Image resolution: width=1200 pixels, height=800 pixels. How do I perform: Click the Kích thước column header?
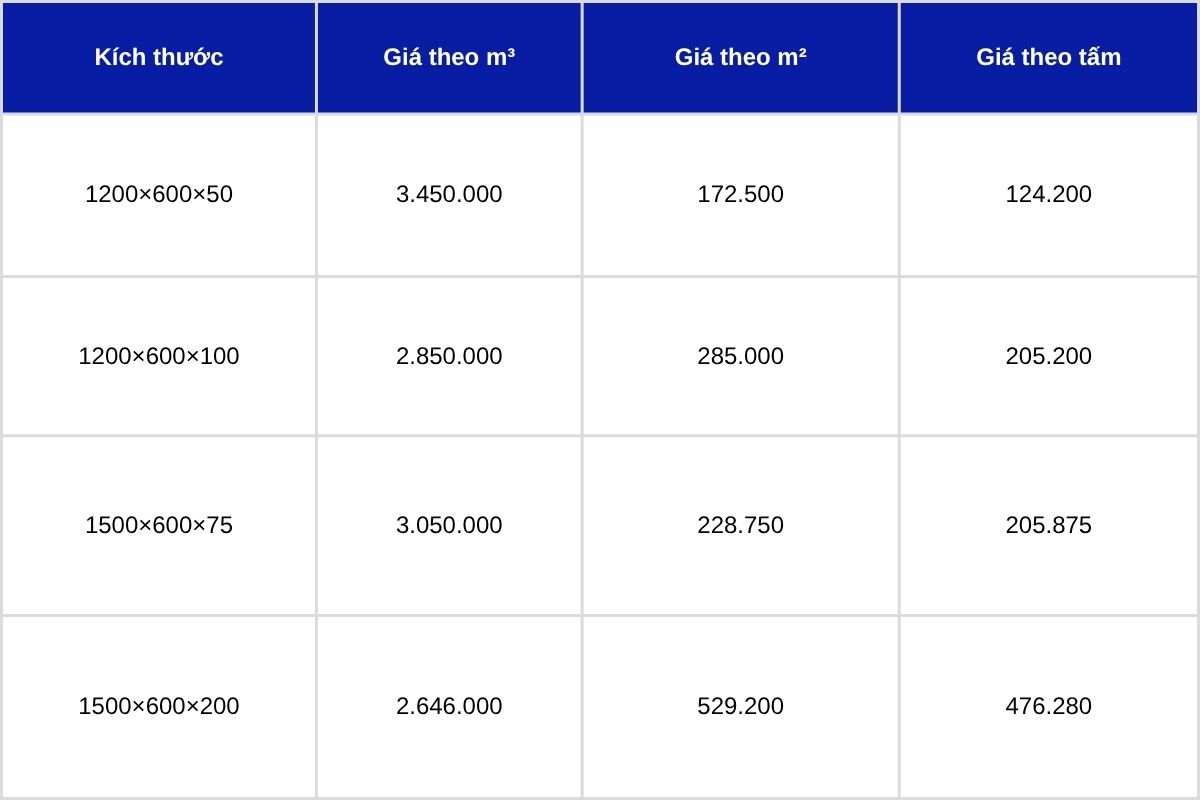coord(159,57)
